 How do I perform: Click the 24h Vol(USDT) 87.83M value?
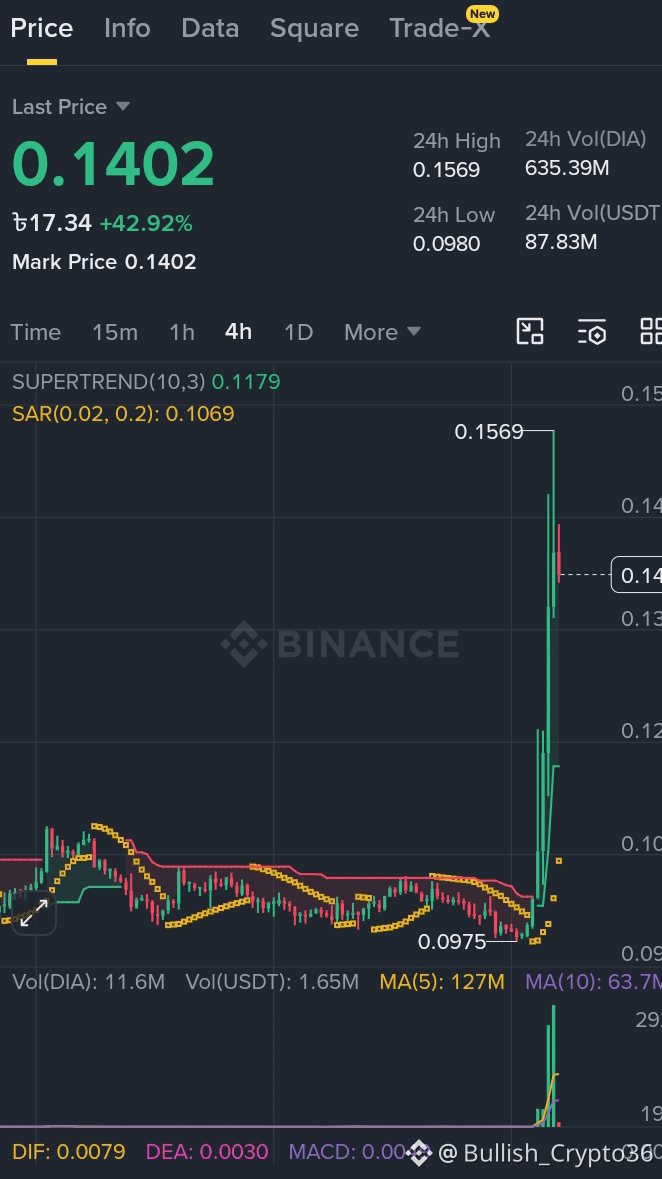(561, 242)
